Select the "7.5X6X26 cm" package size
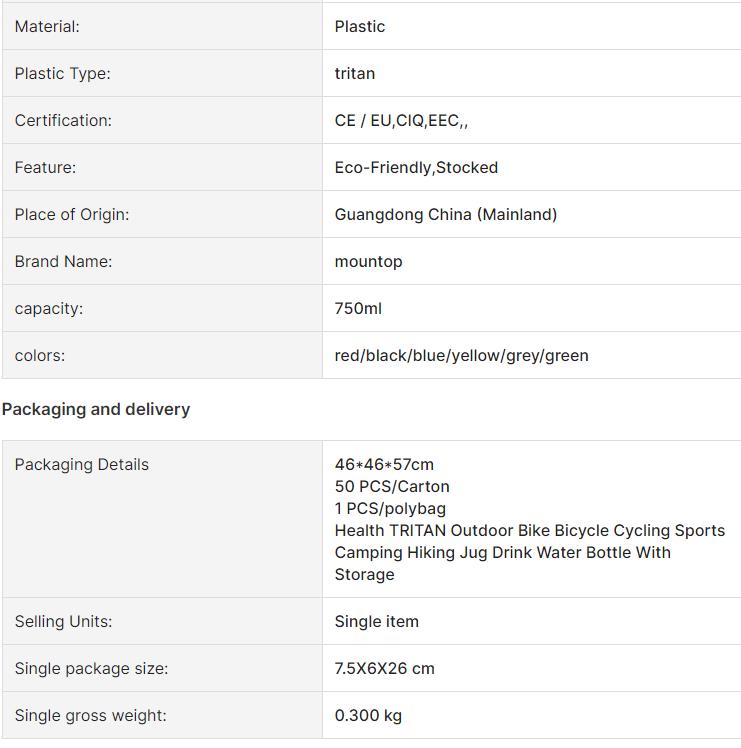This screenshot has height=748, width=741. click(x=384, y=669)
